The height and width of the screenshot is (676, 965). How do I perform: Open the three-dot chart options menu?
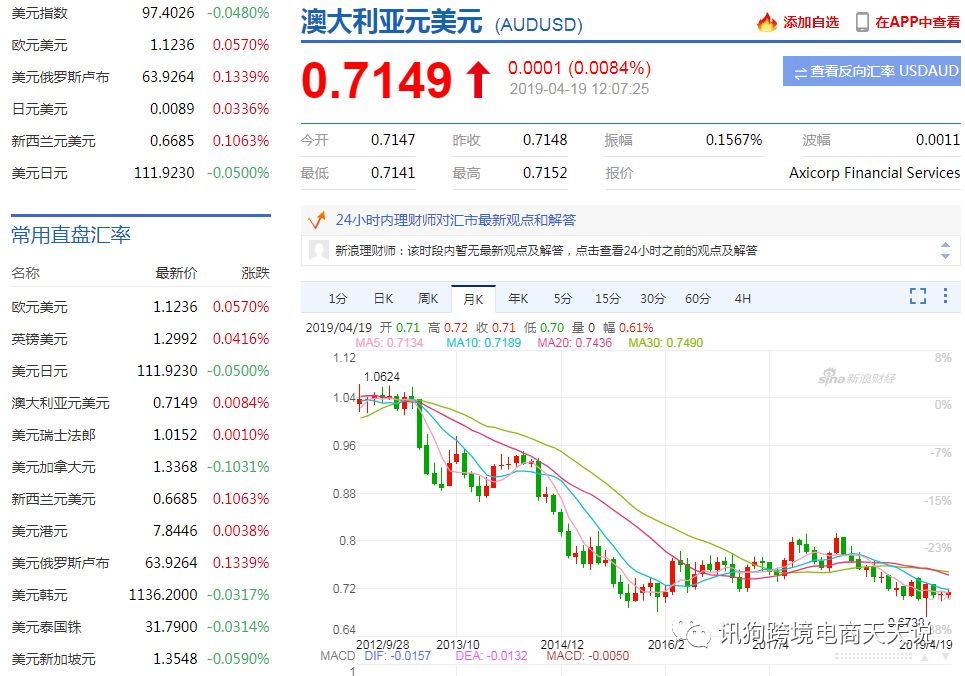coord(947,296)
